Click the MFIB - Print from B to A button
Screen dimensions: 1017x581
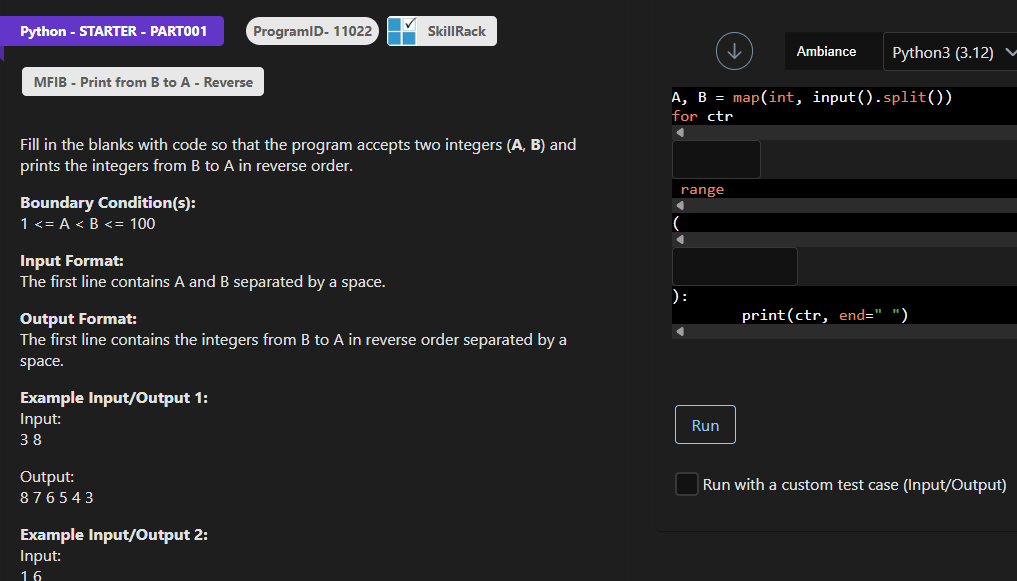[142, 81]
